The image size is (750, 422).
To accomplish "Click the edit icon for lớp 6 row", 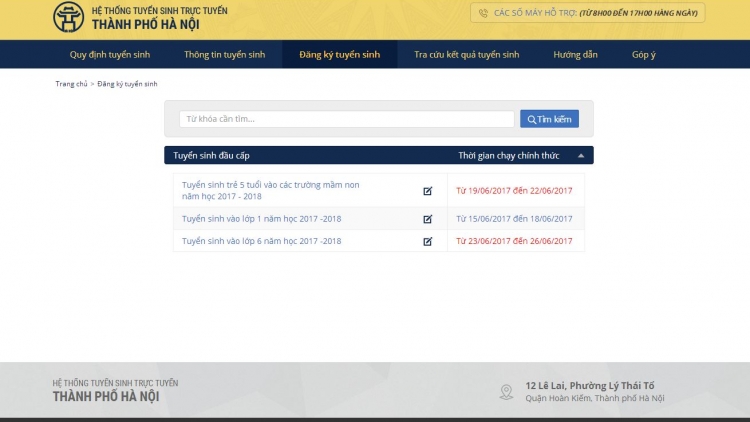I will (x=428, y=242).
